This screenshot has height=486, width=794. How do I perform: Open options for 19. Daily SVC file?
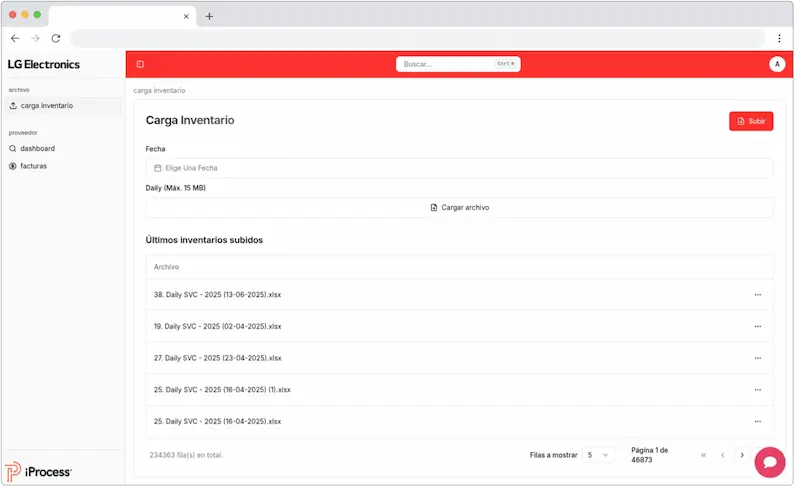(757, 326)
